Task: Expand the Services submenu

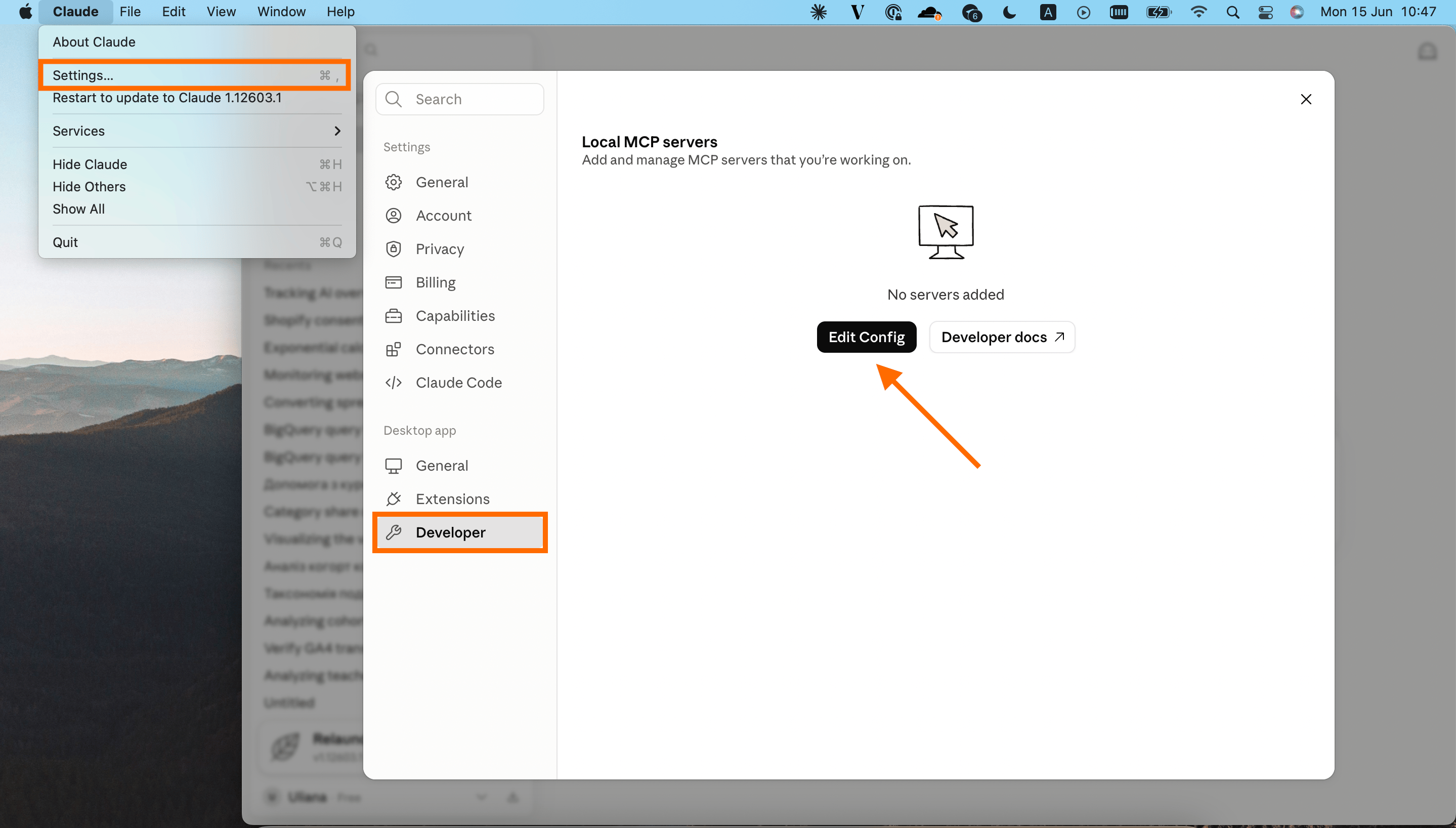Action: pyautogui.click(x=197, y=131)
